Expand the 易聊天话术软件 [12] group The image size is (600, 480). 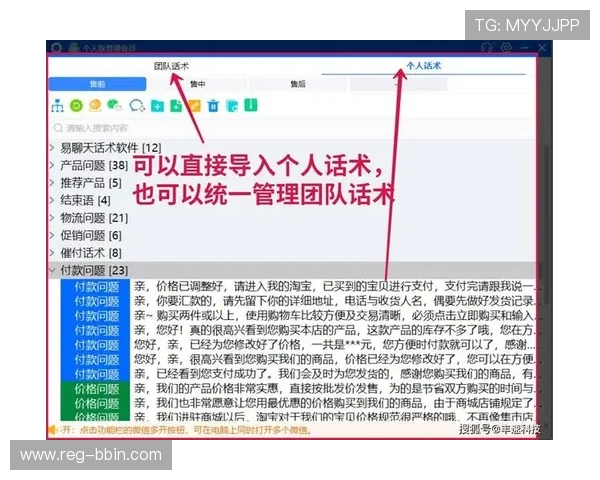click(52, 148)
